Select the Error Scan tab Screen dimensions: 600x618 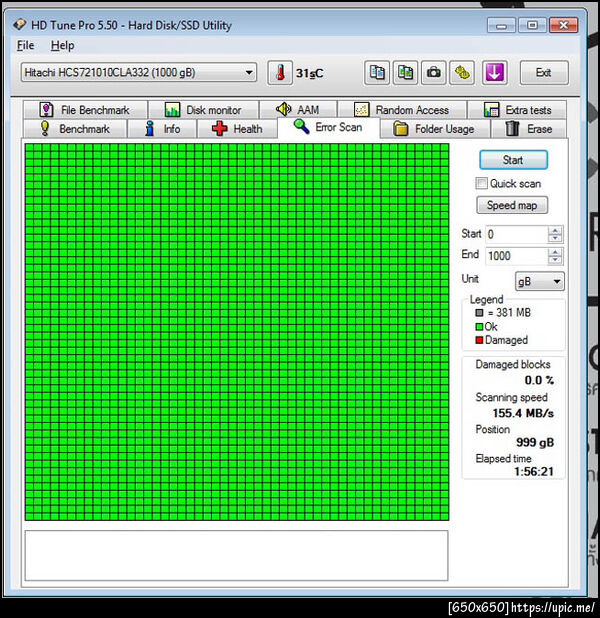[329, 127]
